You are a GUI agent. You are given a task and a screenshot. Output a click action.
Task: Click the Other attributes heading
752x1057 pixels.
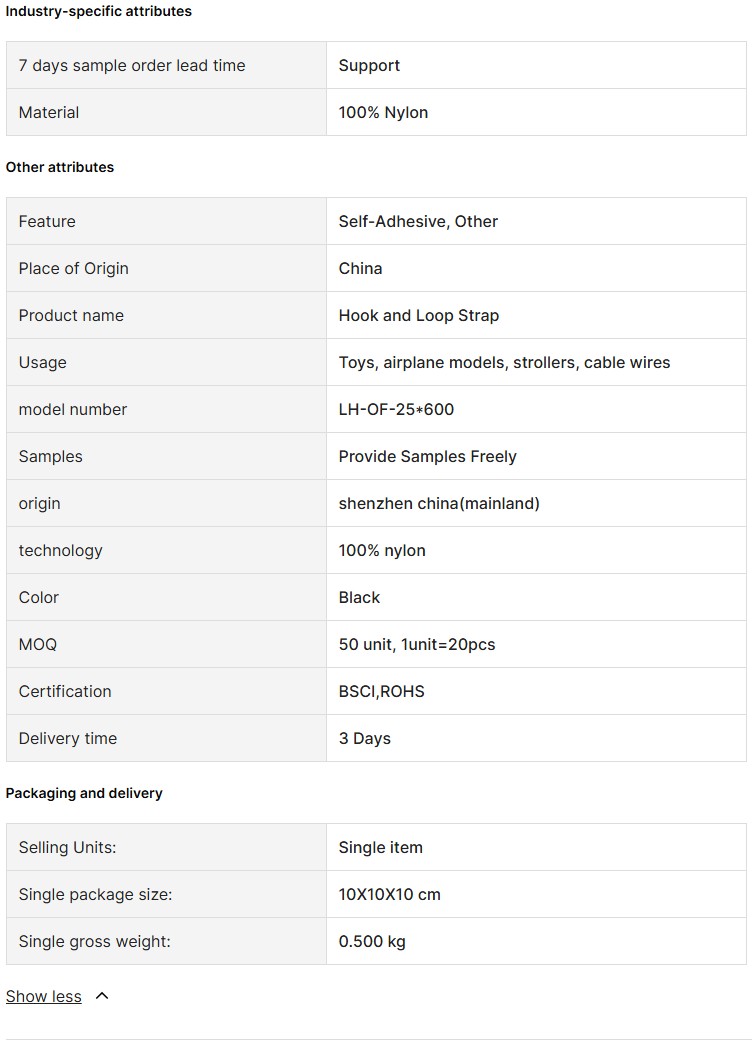(59, 167)
